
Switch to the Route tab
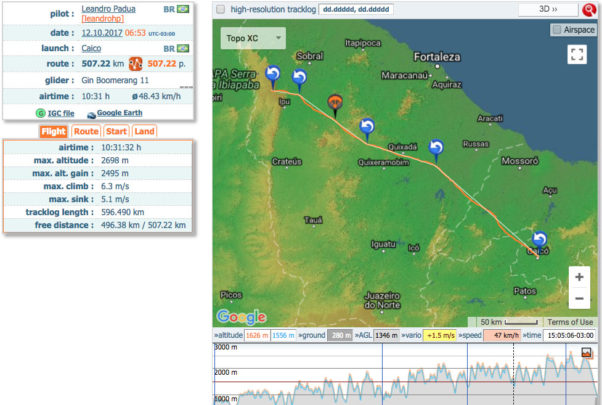point(86,131)
